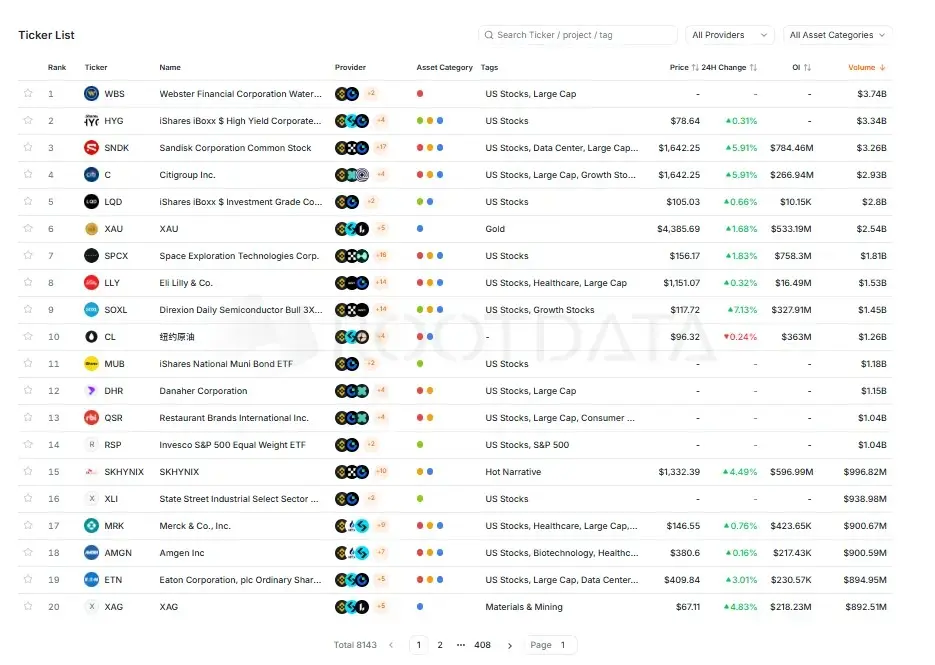
Task: Star the XAU gold ticker
Action: (x=28, y=228)
